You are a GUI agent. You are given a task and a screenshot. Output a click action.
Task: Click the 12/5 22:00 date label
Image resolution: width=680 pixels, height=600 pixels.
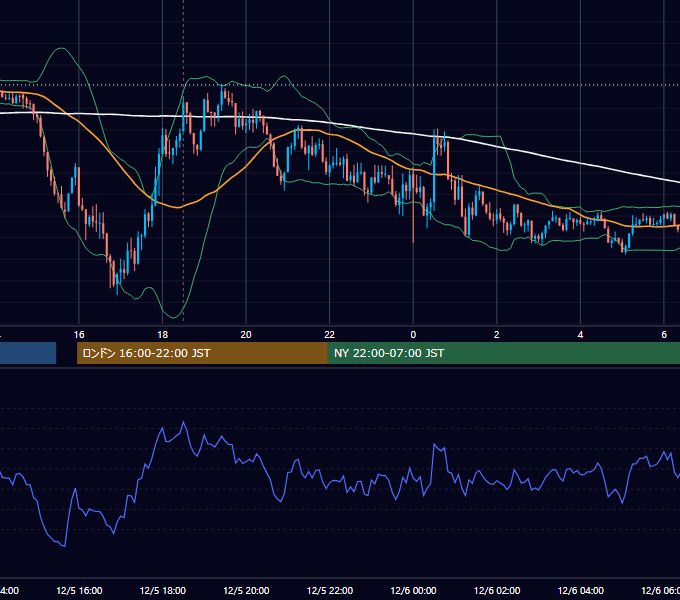coord(330,590)
